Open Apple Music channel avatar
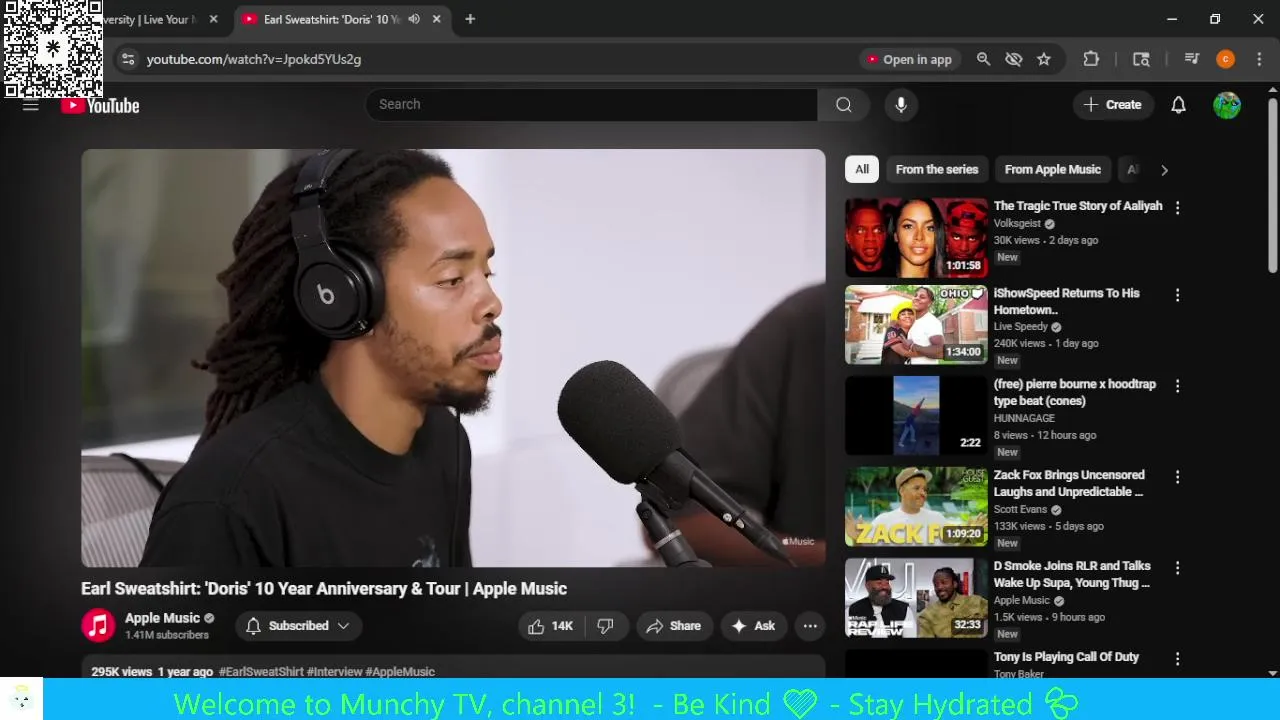 [98, 626]
